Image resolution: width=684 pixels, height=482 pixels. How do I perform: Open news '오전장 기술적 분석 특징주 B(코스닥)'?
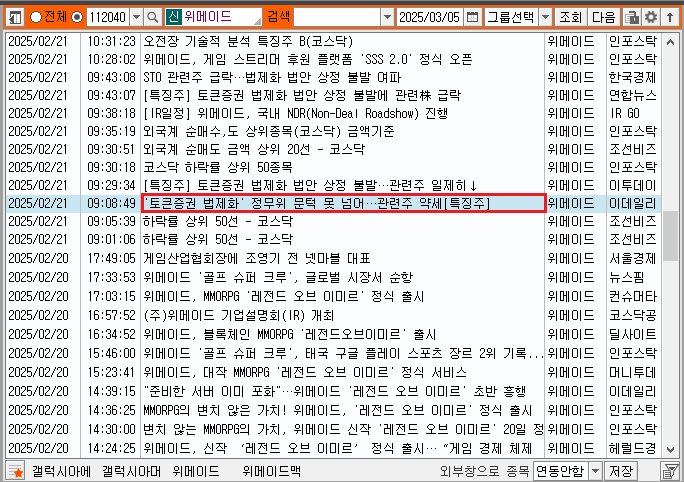pyautogui.click(x=248, y=41)
